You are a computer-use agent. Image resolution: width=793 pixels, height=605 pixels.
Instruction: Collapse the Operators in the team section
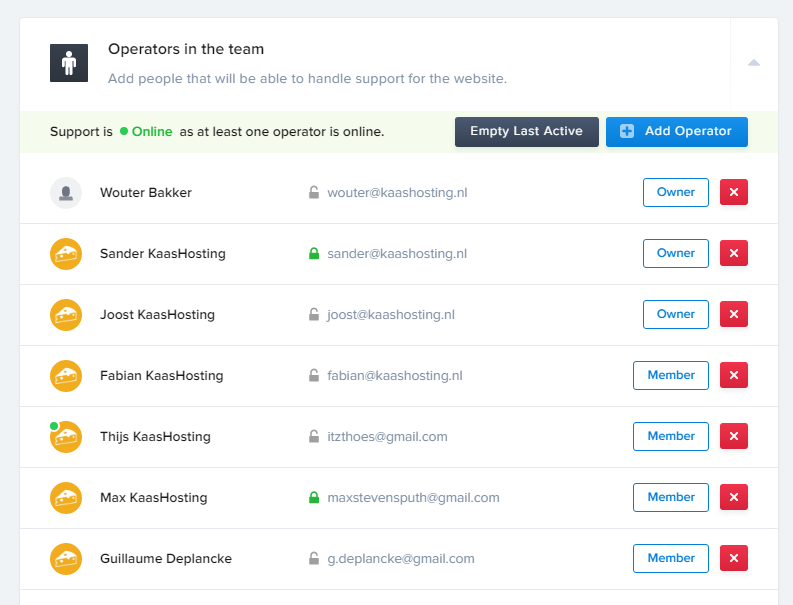pos(754,63)
